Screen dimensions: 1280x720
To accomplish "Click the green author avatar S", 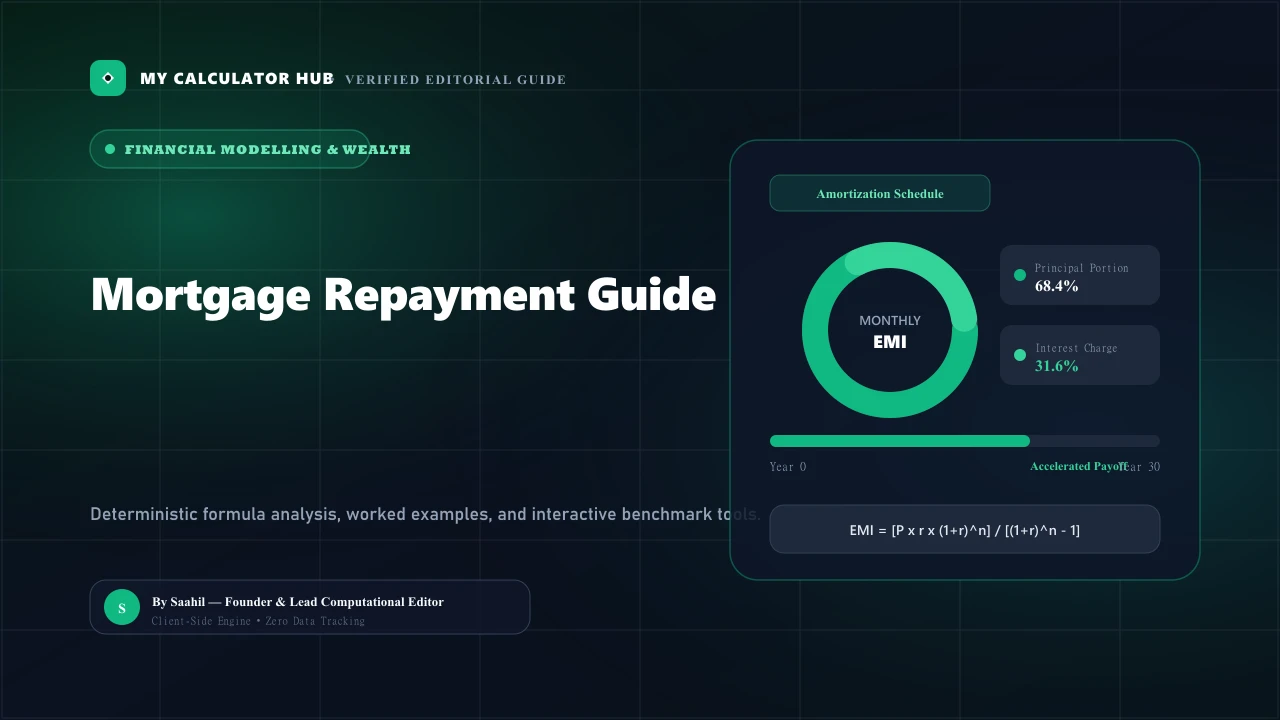I will (x=122, y=607).
